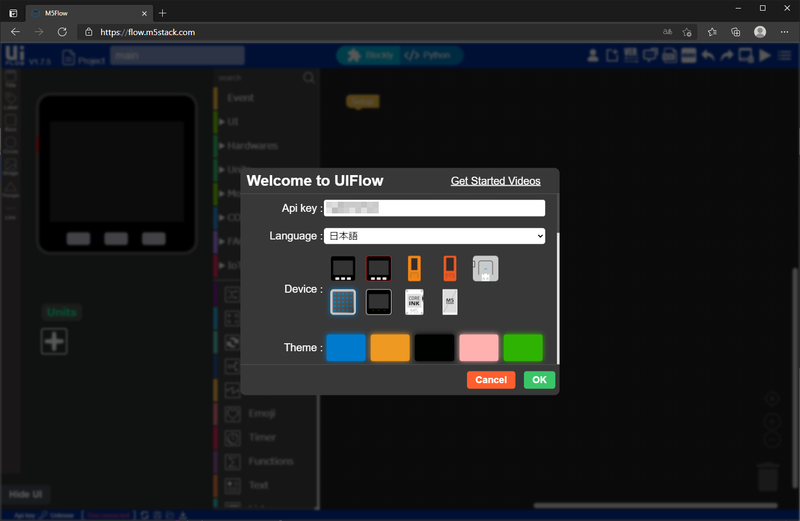Image resolution: width=800 pixels, height=521 pixels.
Task: Select the orange M5StickC device
Action: coord(414,268)
